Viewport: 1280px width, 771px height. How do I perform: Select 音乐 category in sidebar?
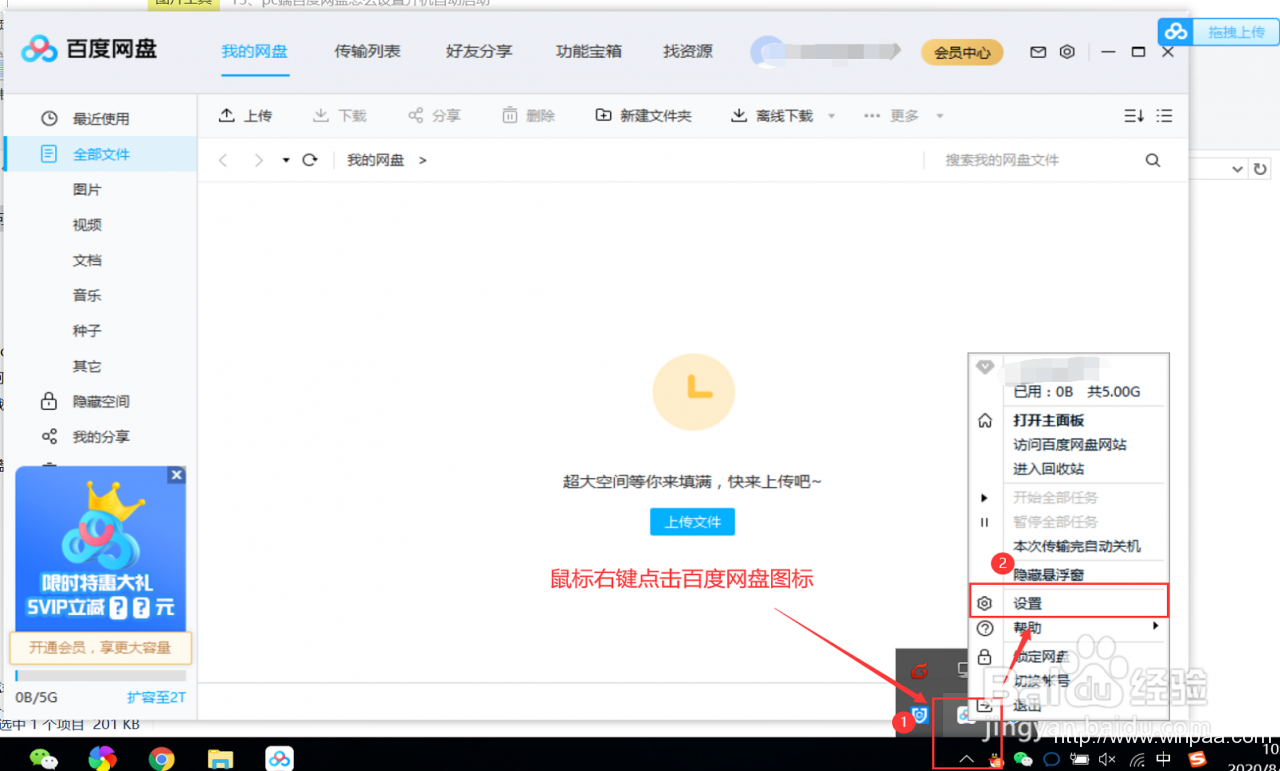(87, 296)
